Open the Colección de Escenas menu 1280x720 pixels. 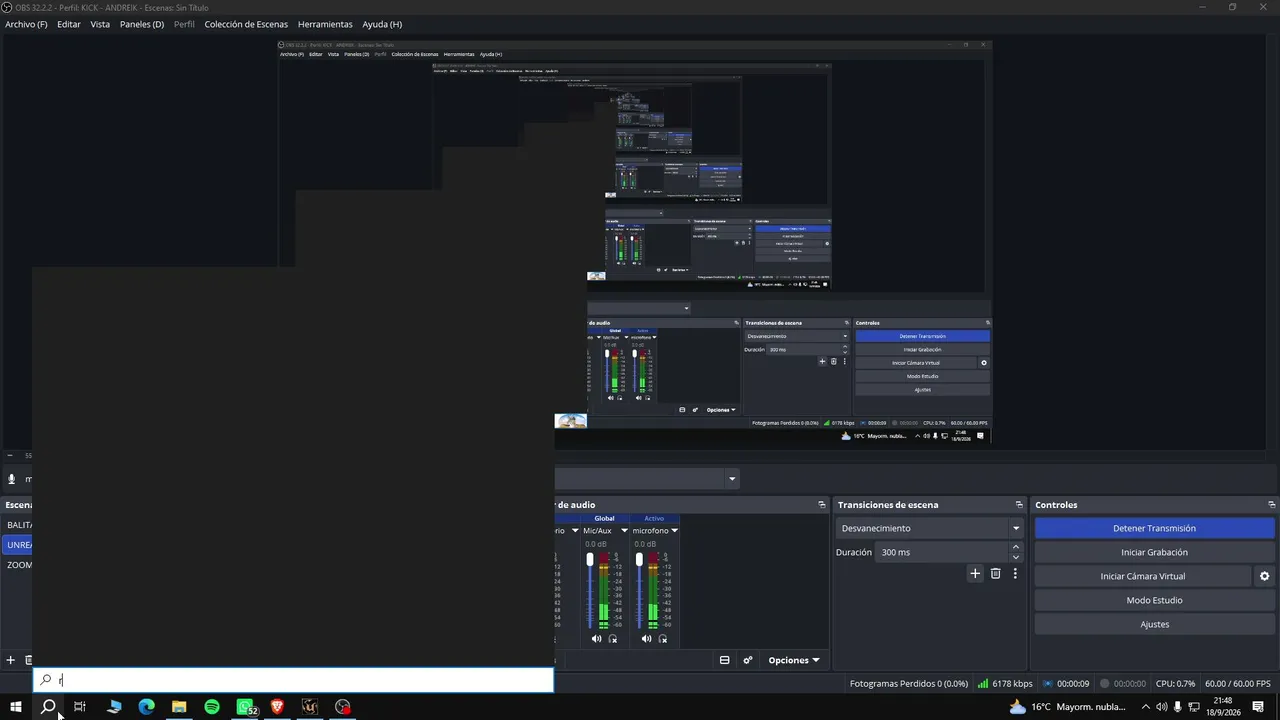point(246,24)
